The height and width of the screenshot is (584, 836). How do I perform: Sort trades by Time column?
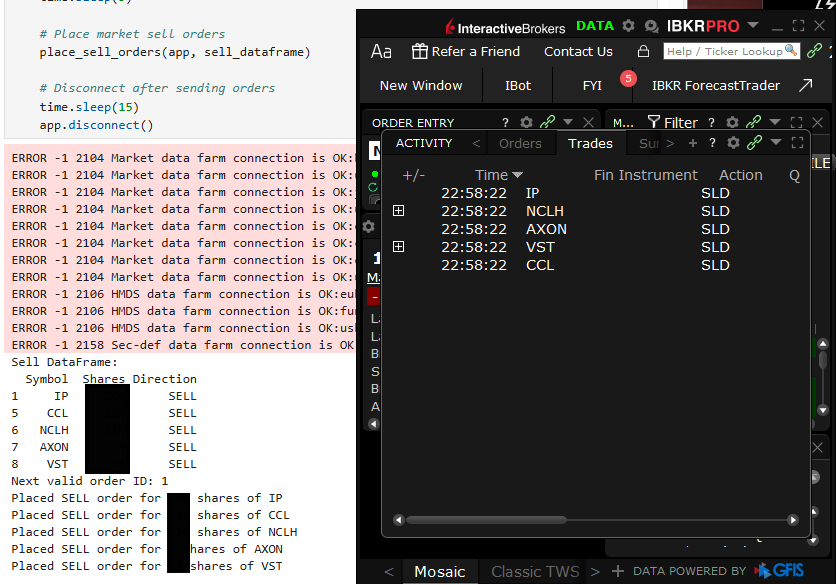[x=499, y=175]
